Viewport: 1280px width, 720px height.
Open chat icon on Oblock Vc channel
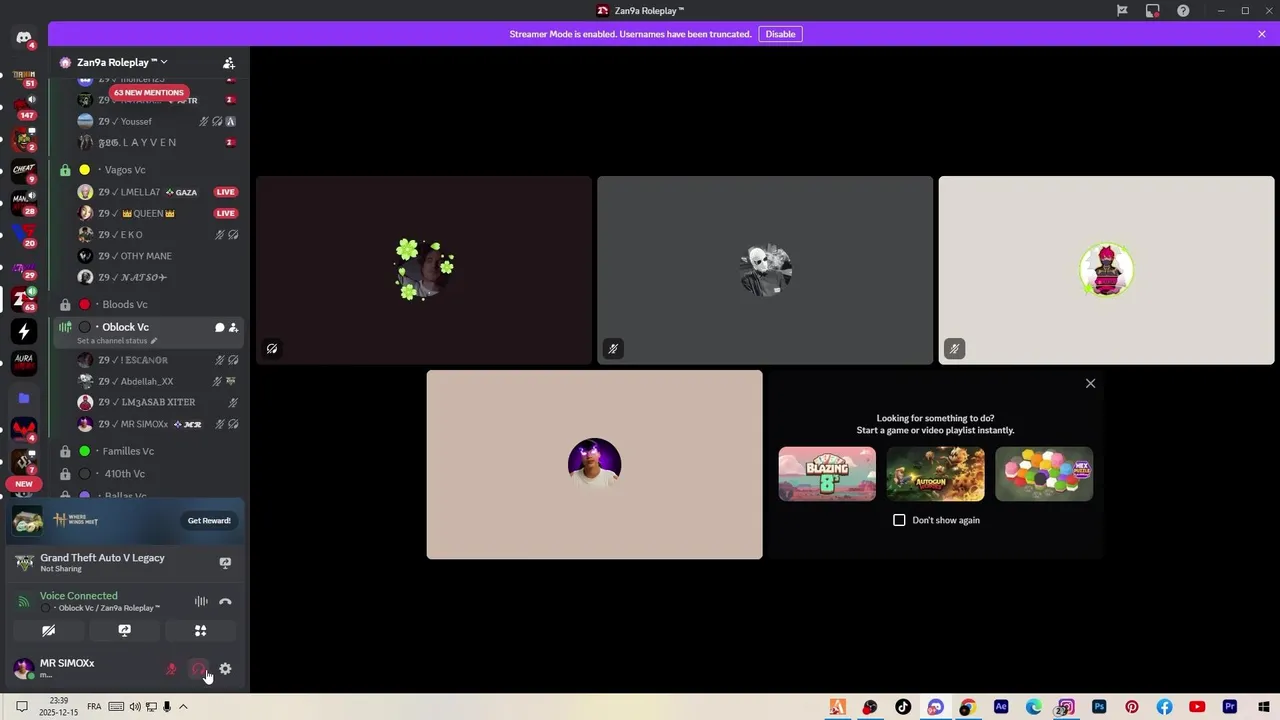click(219, 327)
